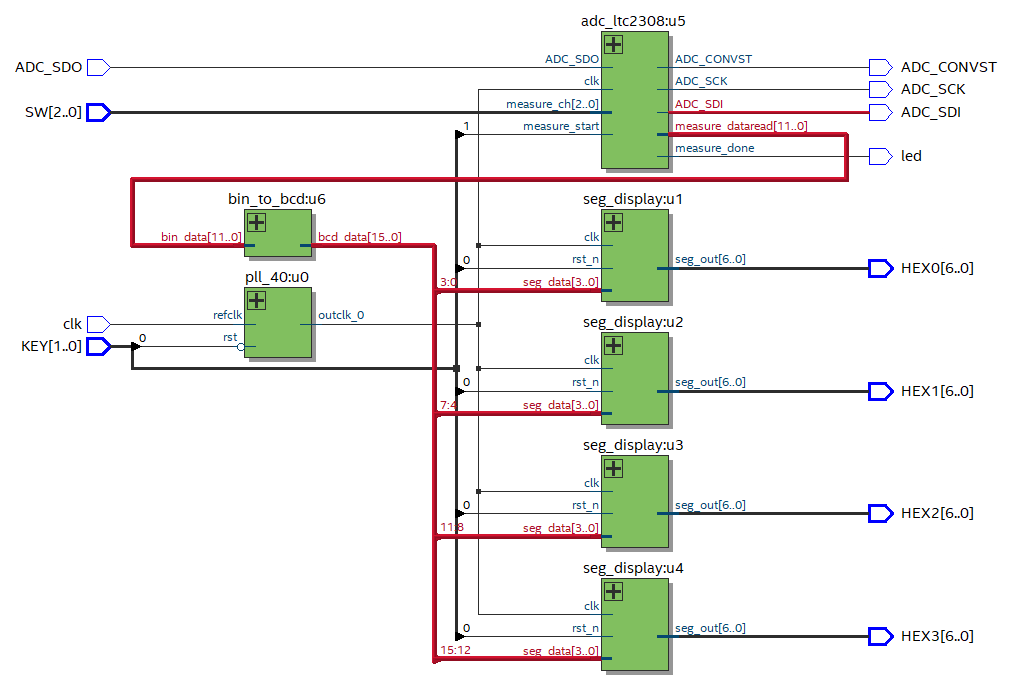This screenshot has height=697, width=1010.
Task: Expand the seg_display:u2 plus icon
Action: pyautogui.click(x=614, y=346)
